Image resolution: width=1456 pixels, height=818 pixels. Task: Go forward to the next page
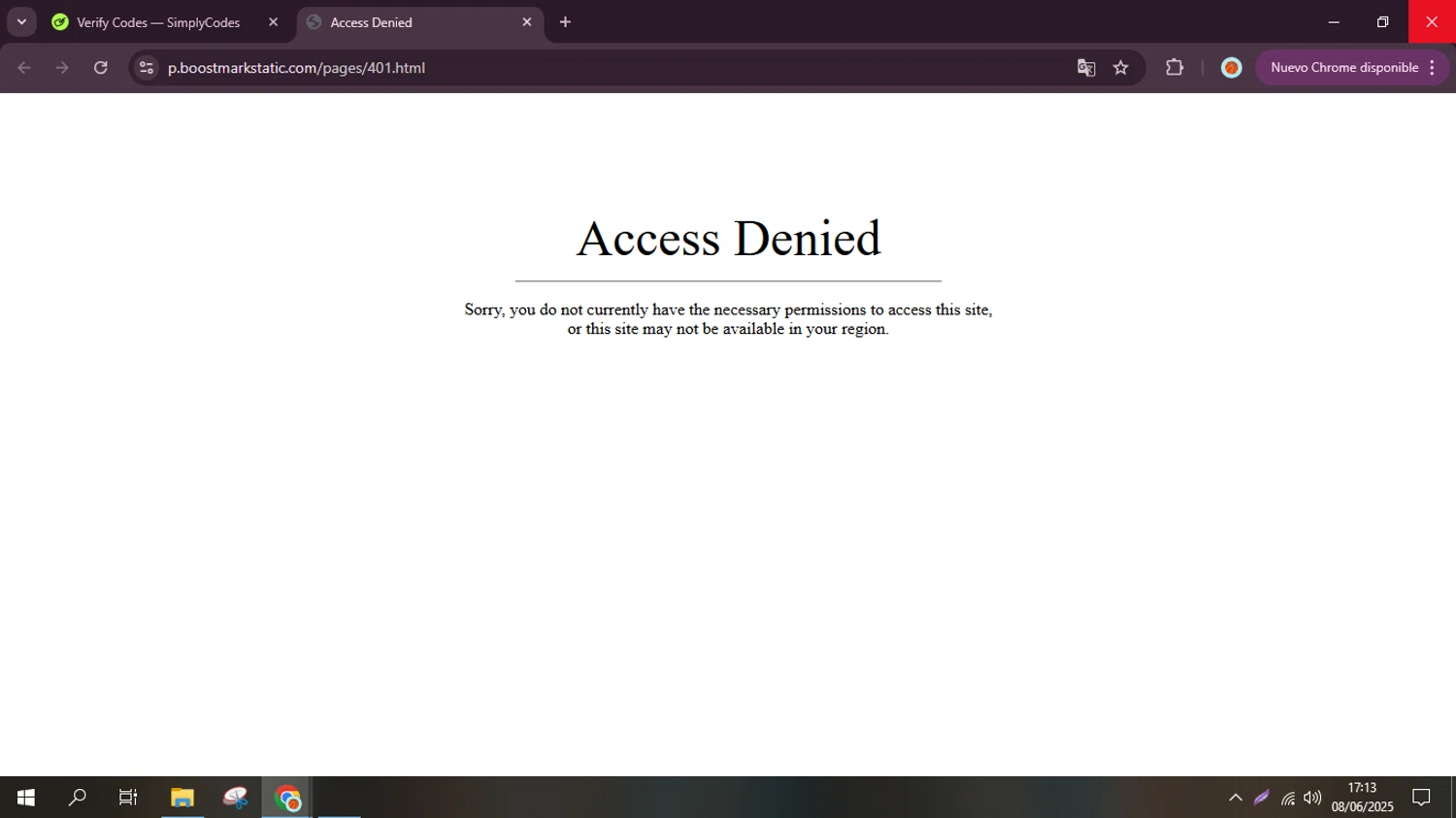pyautogui.click(x=62, y=68)
